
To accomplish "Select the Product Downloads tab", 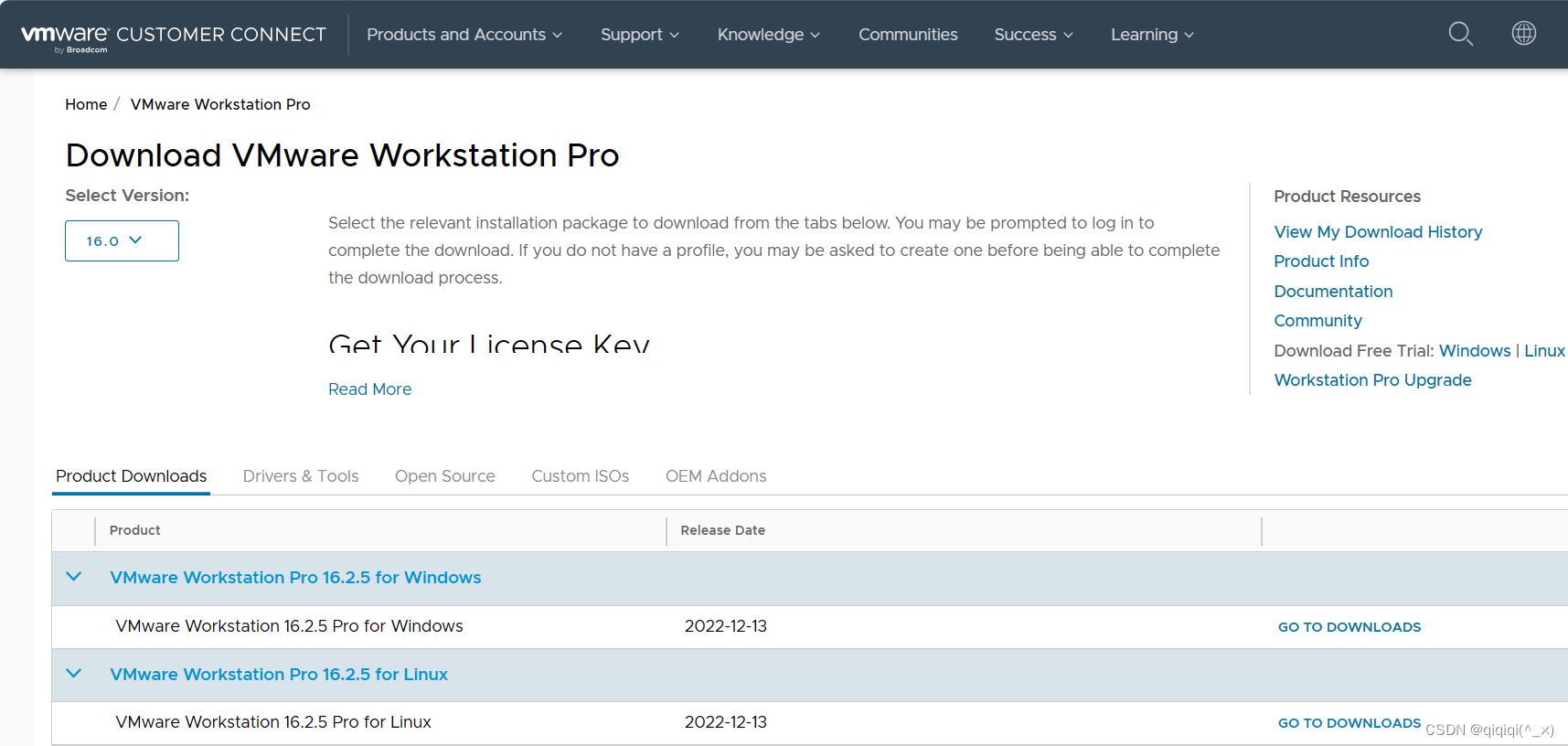I will click(131, 476).
